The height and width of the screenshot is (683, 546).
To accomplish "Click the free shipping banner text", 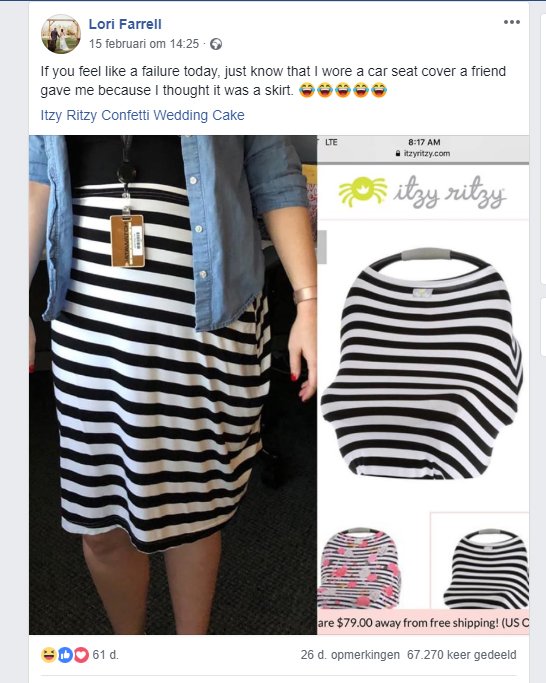I will (423, 622).
